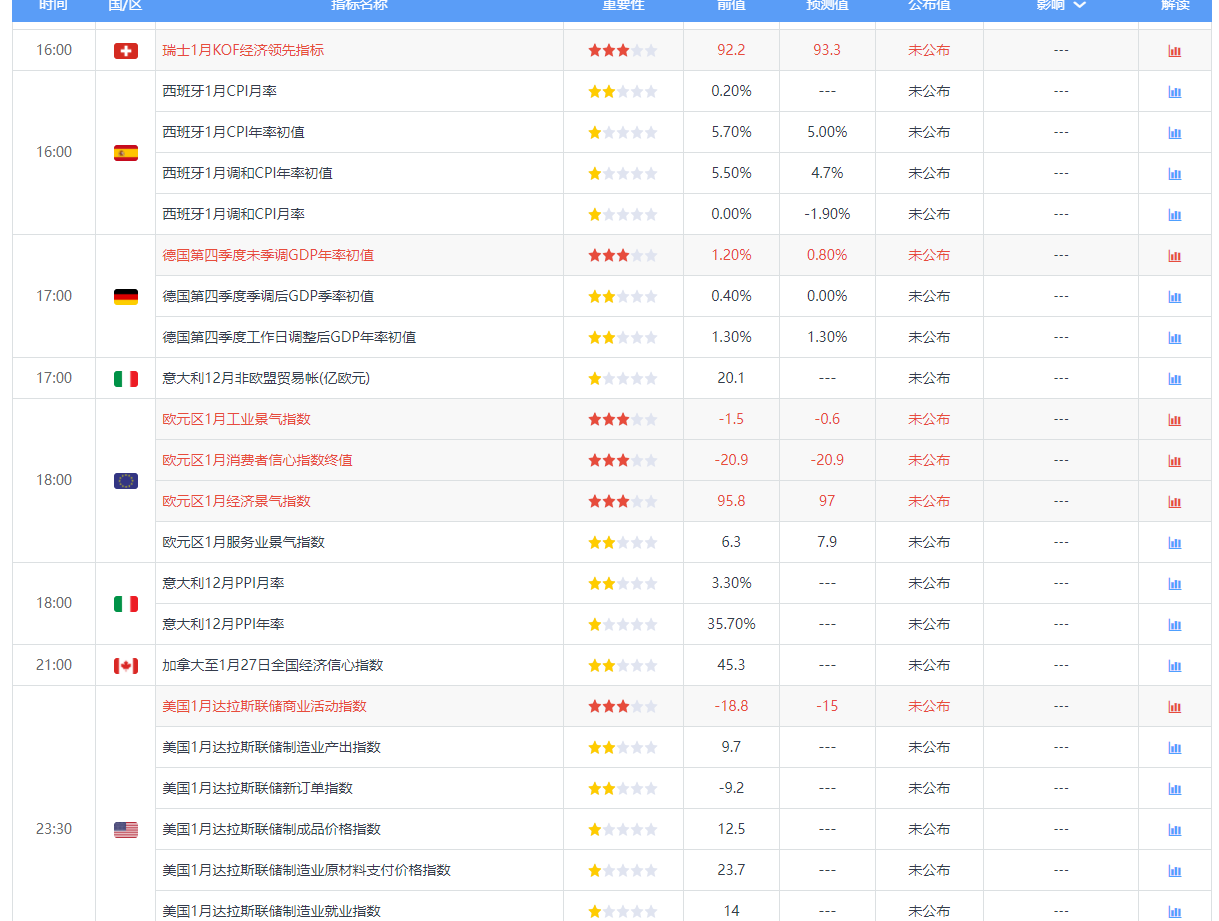Select 西班牙1月CPI月率 indicator name
The image size is (1219, 921).
(220, 91)
